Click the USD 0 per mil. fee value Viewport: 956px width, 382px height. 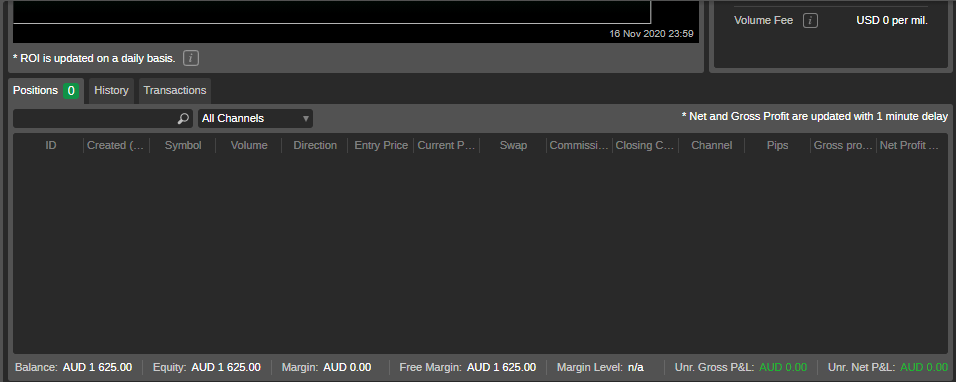pyautogui.click(x=892, y=21)
